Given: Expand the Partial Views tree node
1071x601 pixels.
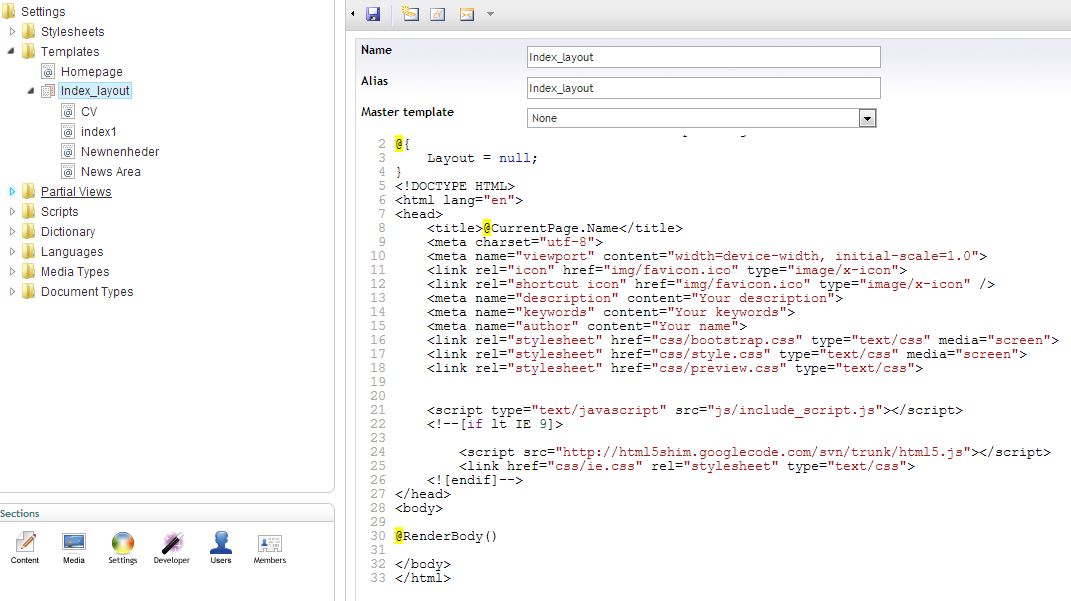Looking at the screenshot, I should (12, 191).
